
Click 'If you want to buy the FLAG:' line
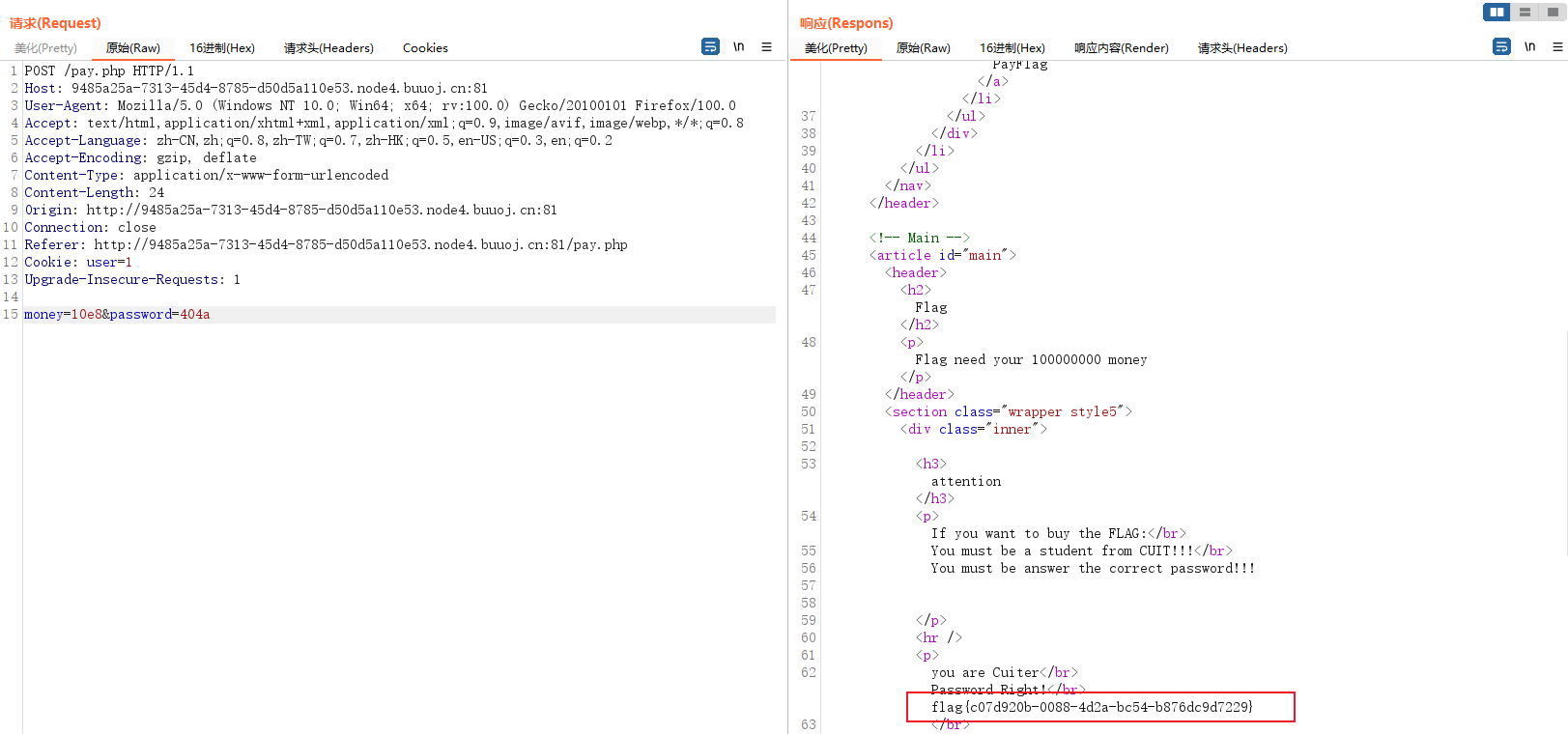1058,533
